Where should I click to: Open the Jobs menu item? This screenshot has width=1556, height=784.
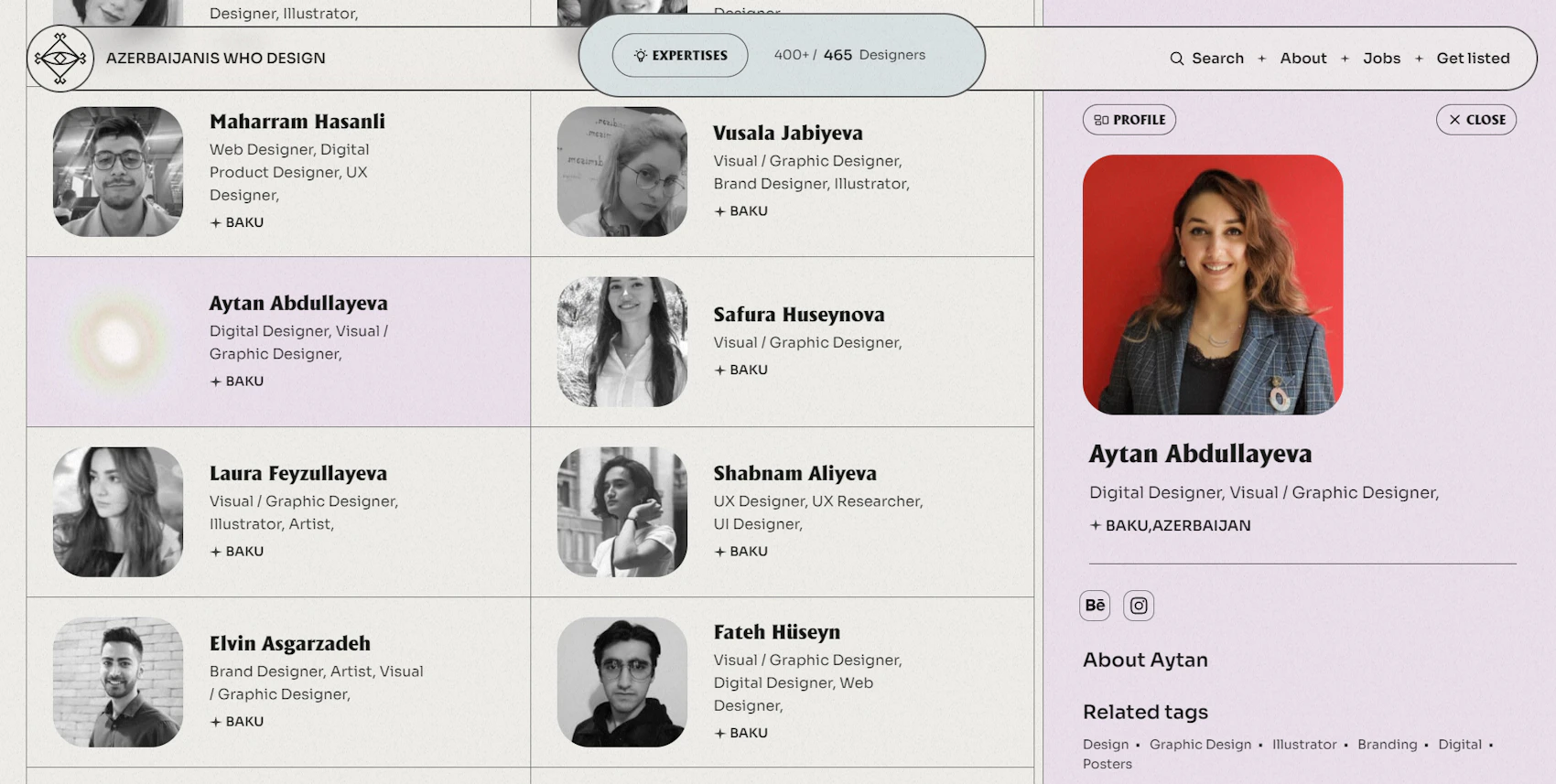pyautogui.click(x=1381, y=59)
